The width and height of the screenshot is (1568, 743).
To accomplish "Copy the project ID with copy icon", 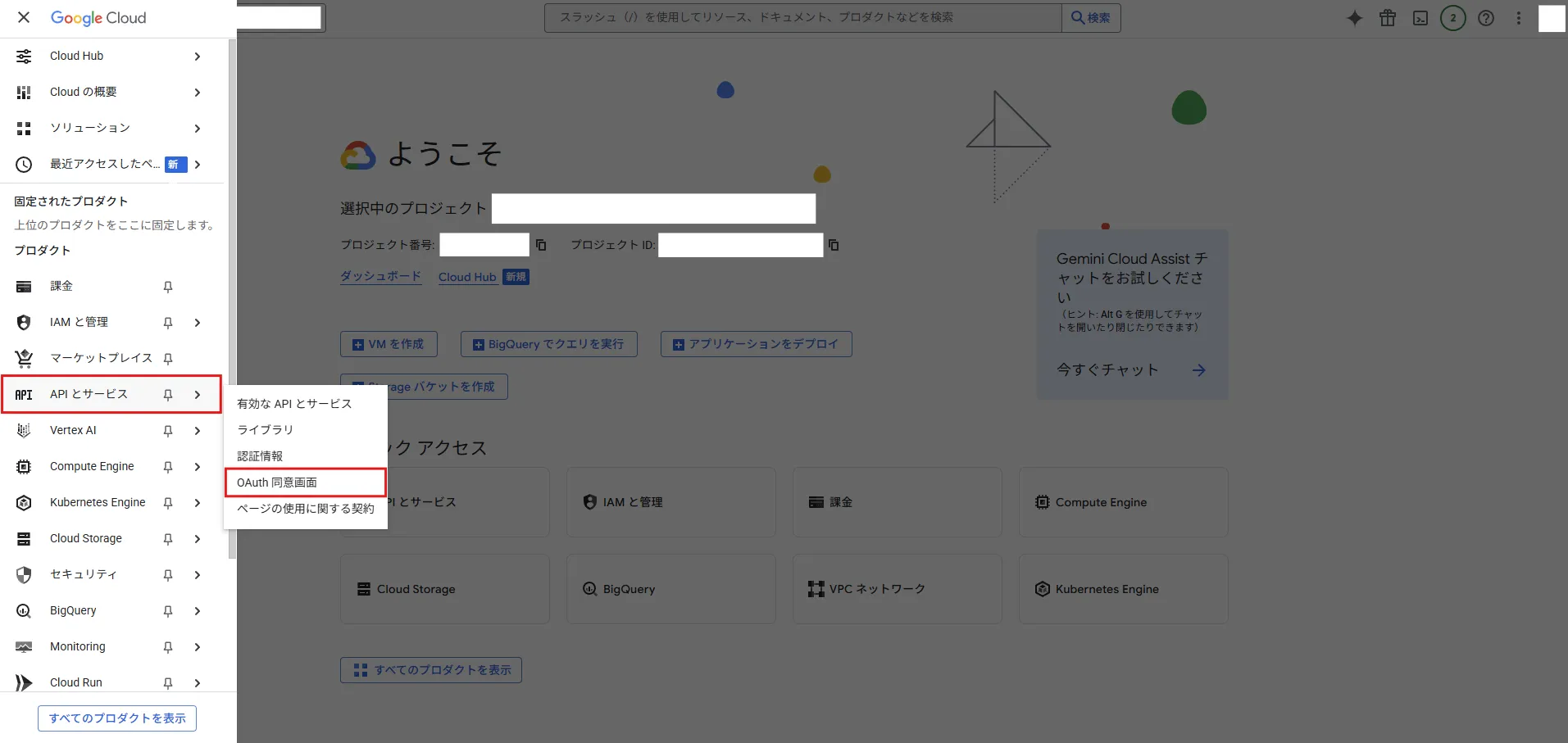I will tap(834, 245).
